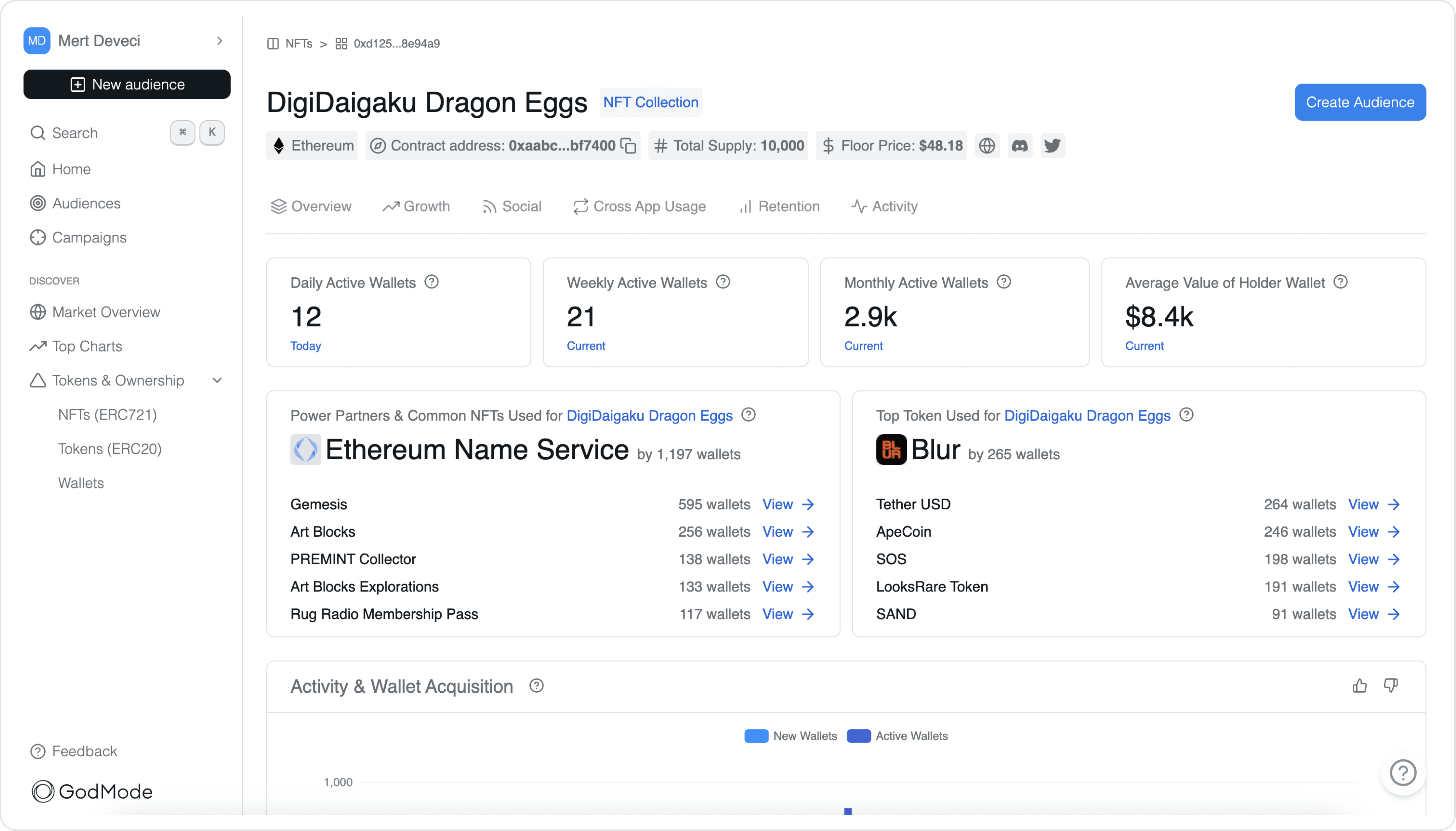Select NFTs (ERC721) in sidebar
Screen dimensions: 1456x831
pyautogui.click(x=107, y=415)
